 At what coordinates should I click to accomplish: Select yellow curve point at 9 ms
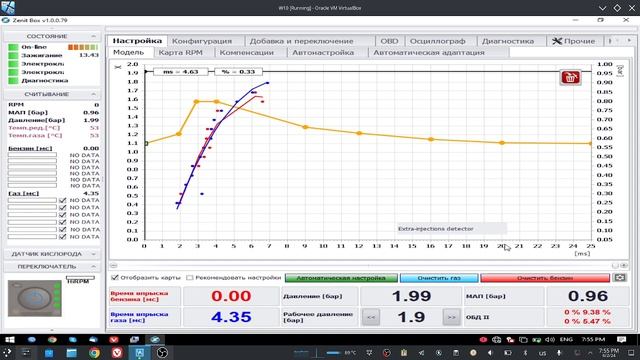tap(305, 127)
